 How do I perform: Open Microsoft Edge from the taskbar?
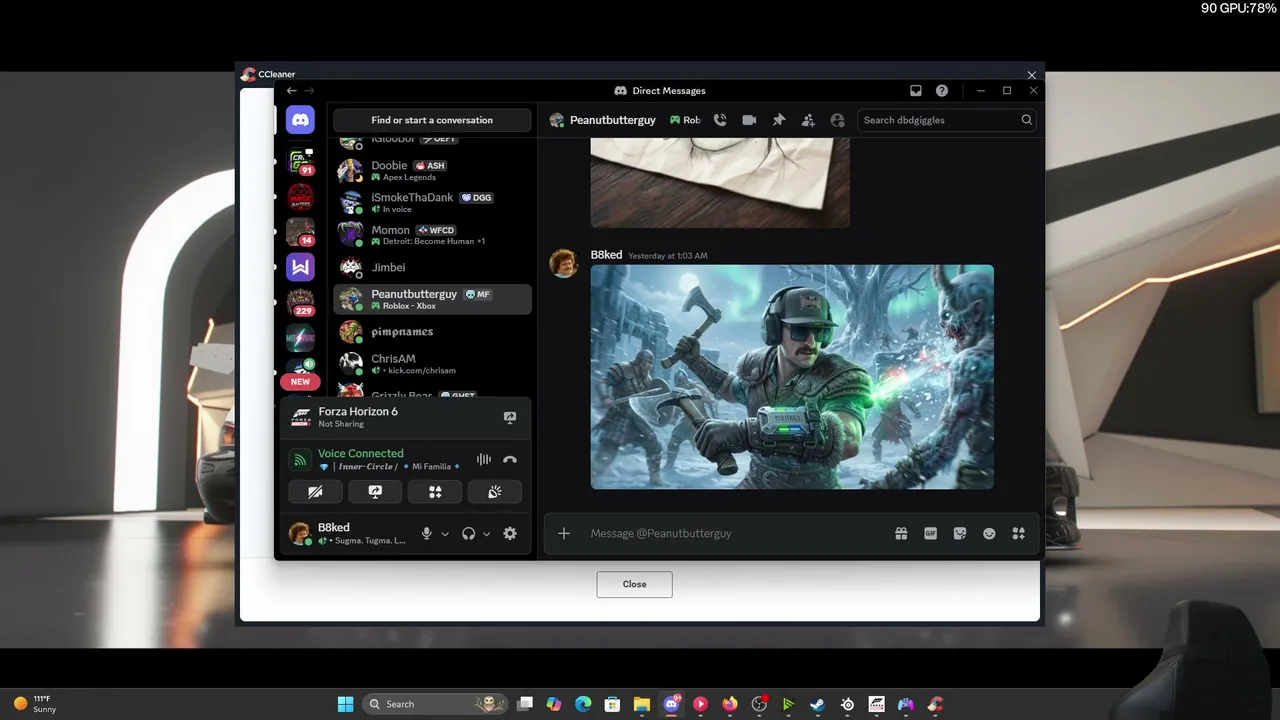coord(583,704)
